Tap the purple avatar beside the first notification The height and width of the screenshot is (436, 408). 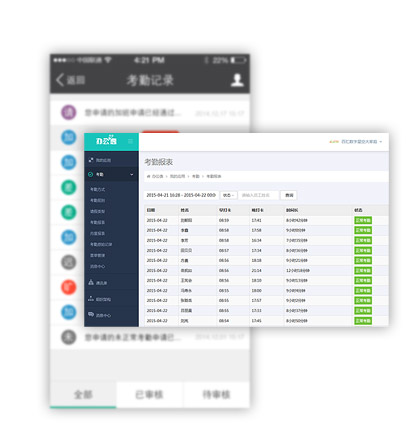(69, 112)
